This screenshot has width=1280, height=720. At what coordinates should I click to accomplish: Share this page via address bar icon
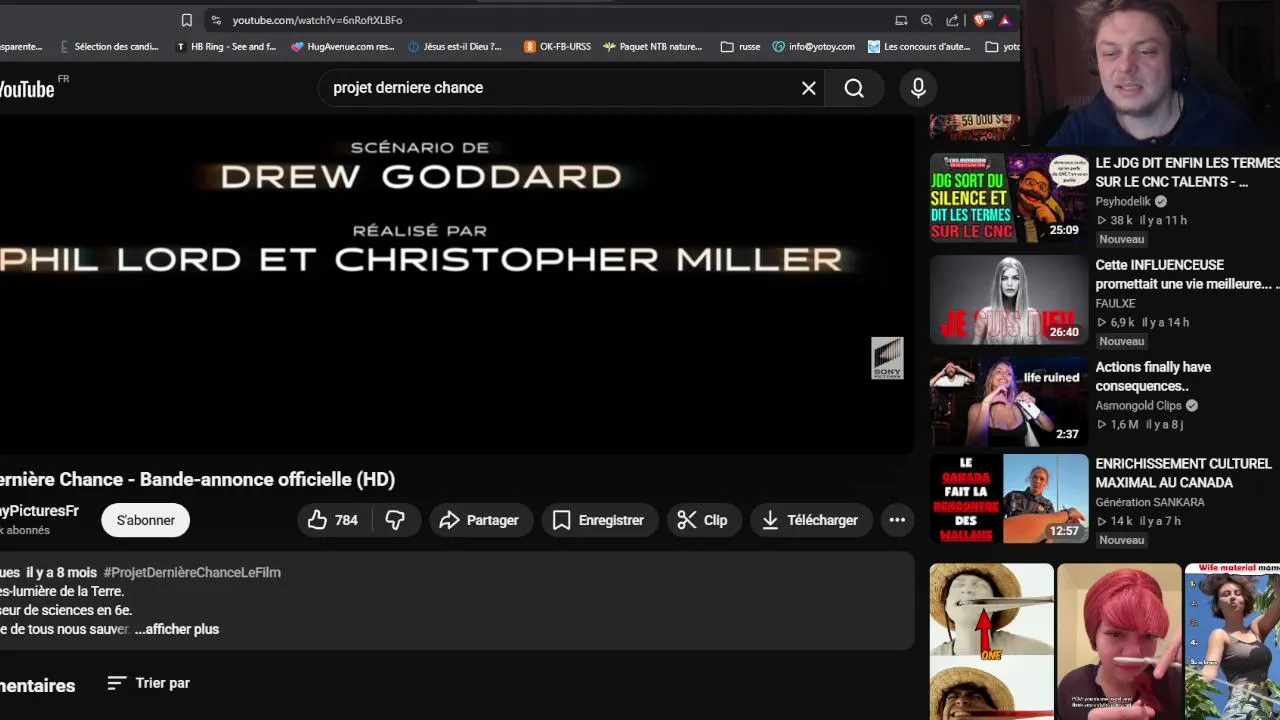point(952,20)
